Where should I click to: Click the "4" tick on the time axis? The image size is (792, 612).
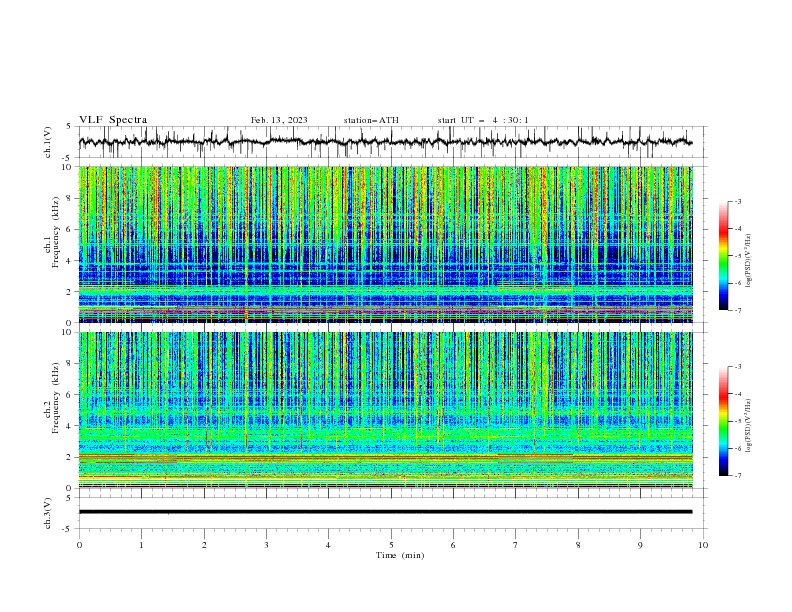(328, 545)
